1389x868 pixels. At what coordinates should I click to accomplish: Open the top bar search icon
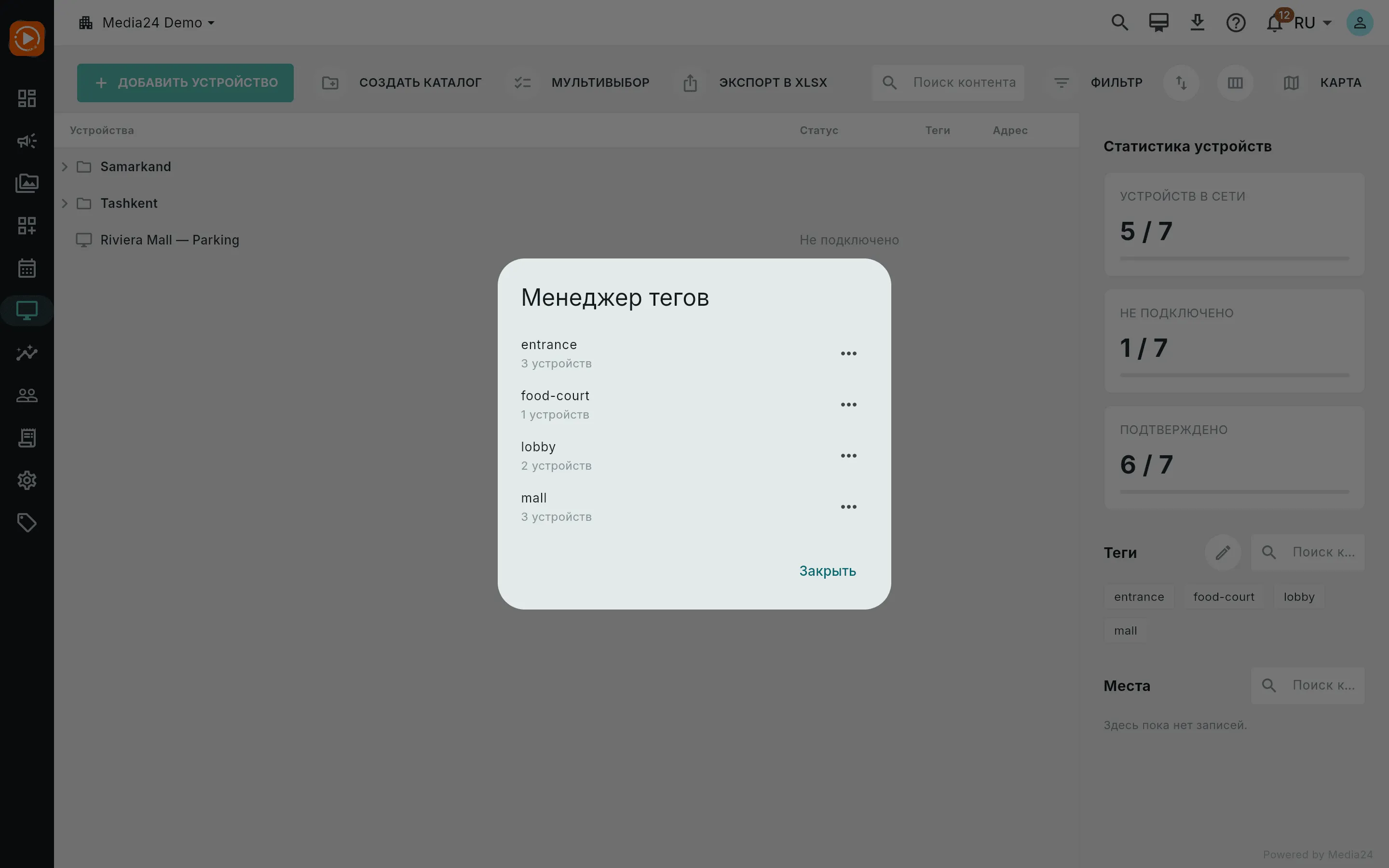point(1119,23)
